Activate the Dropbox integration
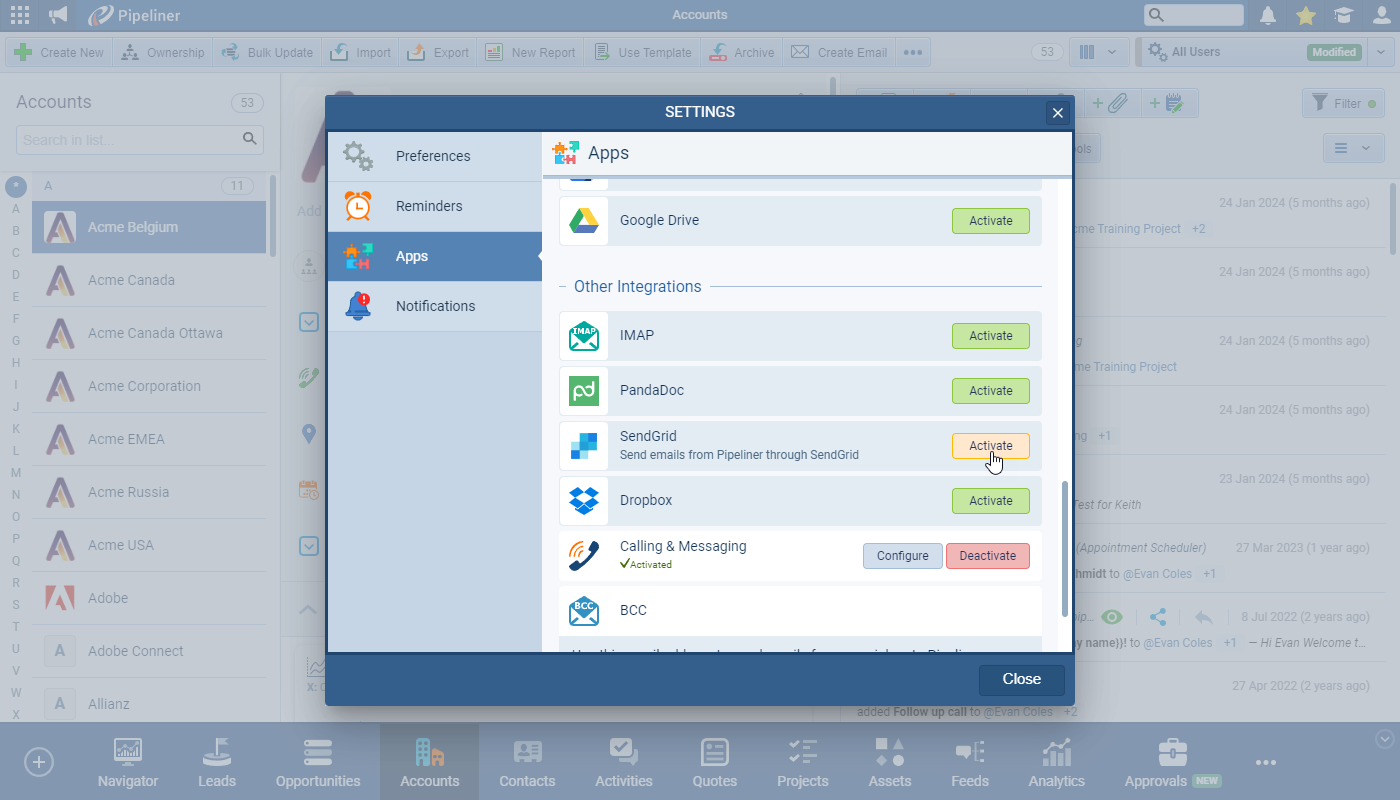The width and height of the screenshot is (1400, 800). point(990,501)
